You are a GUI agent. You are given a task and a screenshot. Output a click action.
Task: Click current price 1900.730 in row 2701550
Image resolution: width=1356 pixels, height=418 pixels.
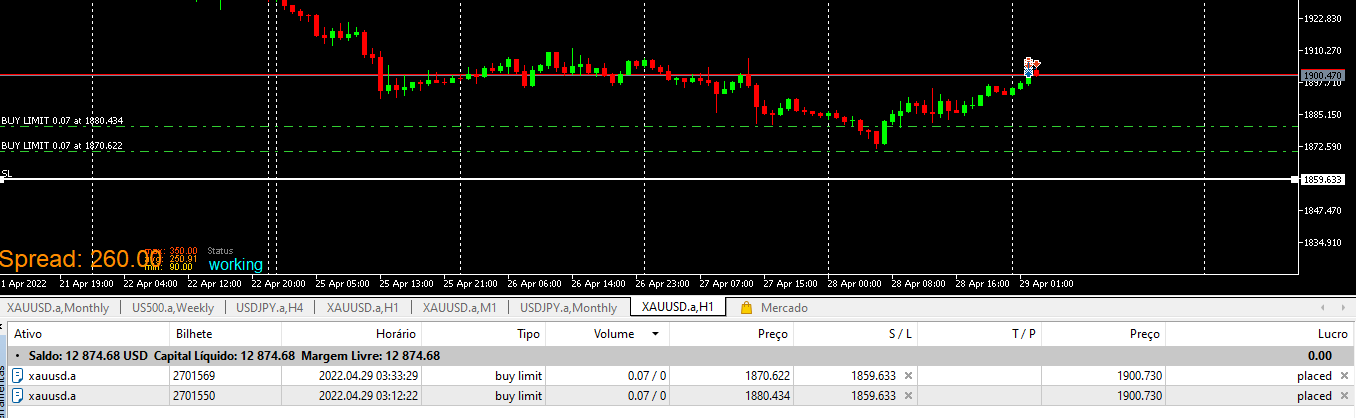tap(1139, 396)
